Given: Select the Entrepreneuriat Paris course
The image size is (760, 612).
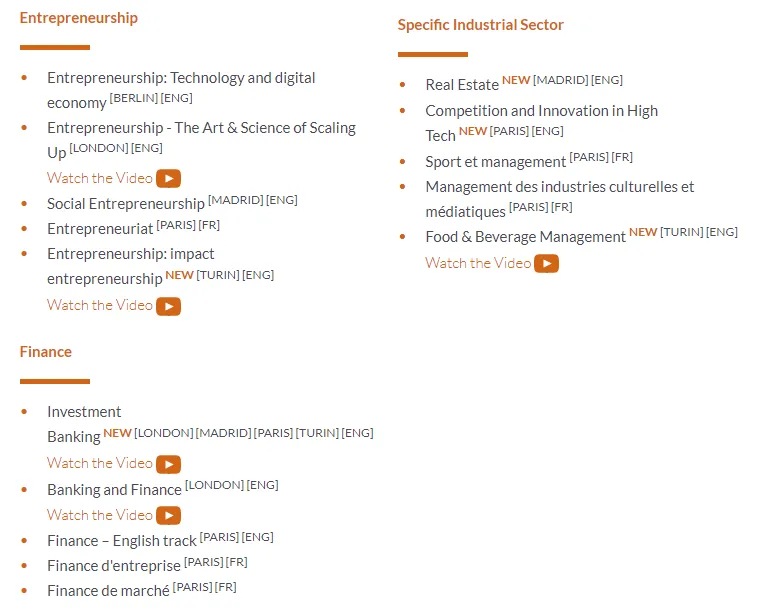Looking at the screenshot, I should coord(100,229).
